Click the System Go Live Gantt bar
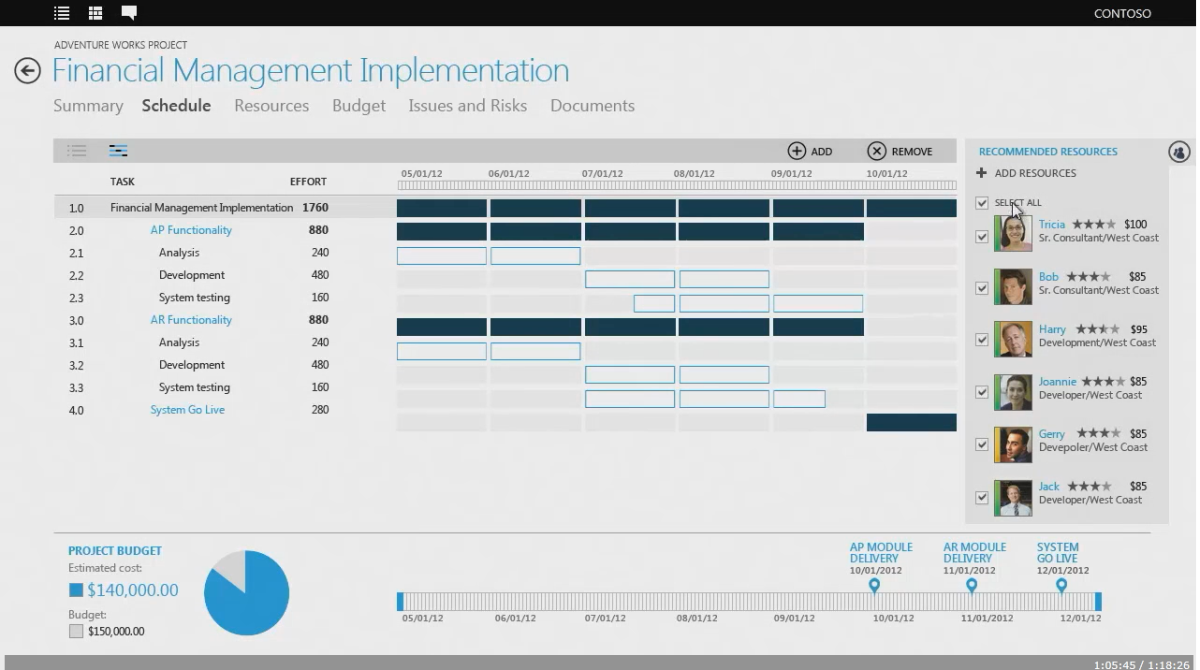 pyautogui.click(x=911, y=422)
